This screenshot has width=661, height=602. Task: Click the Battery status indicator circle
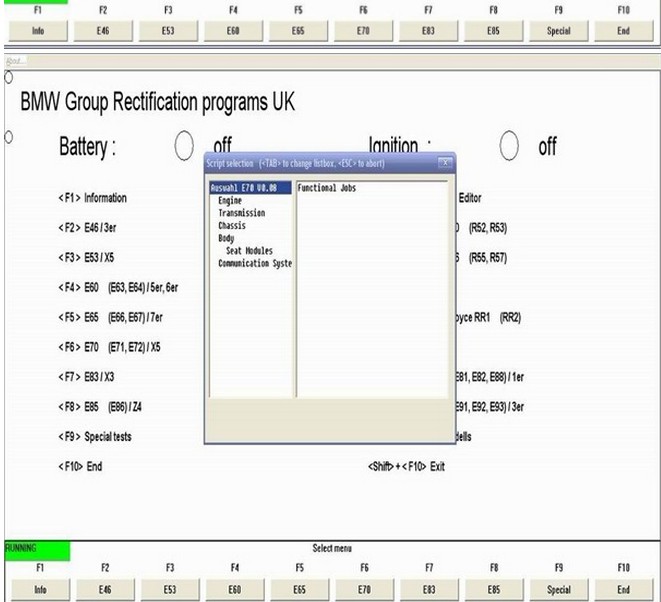(x=184, y=145)
